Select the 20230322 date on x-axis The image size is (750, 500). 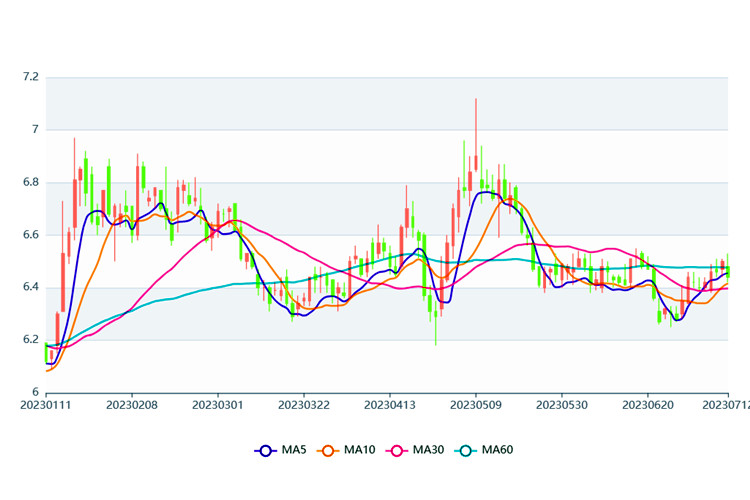[303, 406]
